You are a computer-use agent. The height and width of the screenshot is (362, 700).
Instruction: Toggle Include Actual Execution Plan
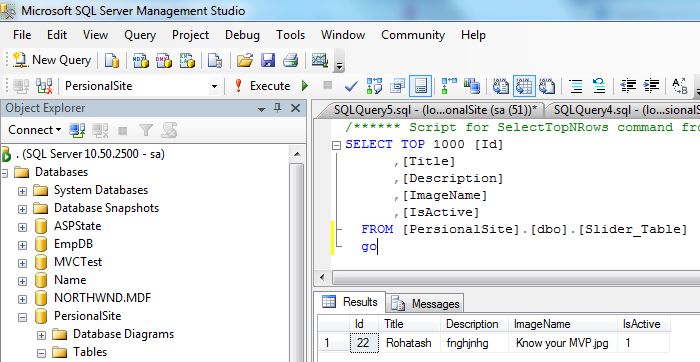(x=449, y=86)
